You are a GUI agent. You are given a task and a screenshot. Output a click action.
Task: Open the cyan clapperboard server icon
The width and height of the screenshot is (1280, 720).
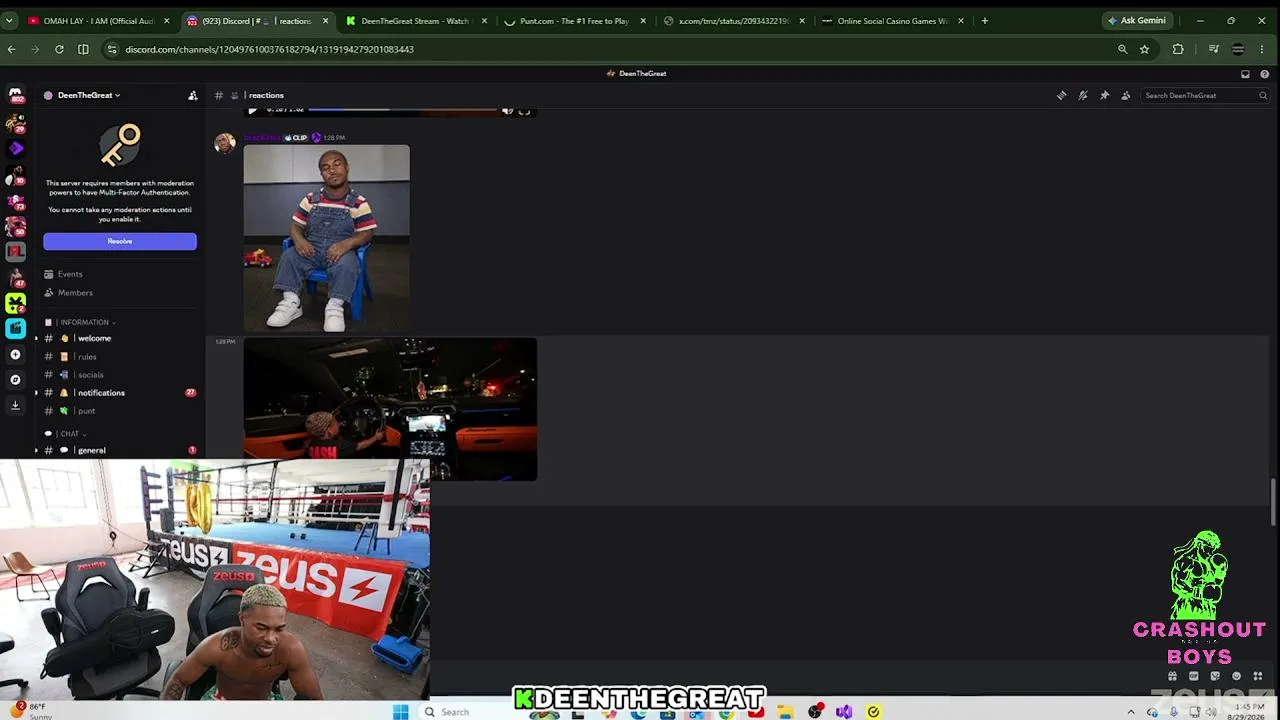15,328
